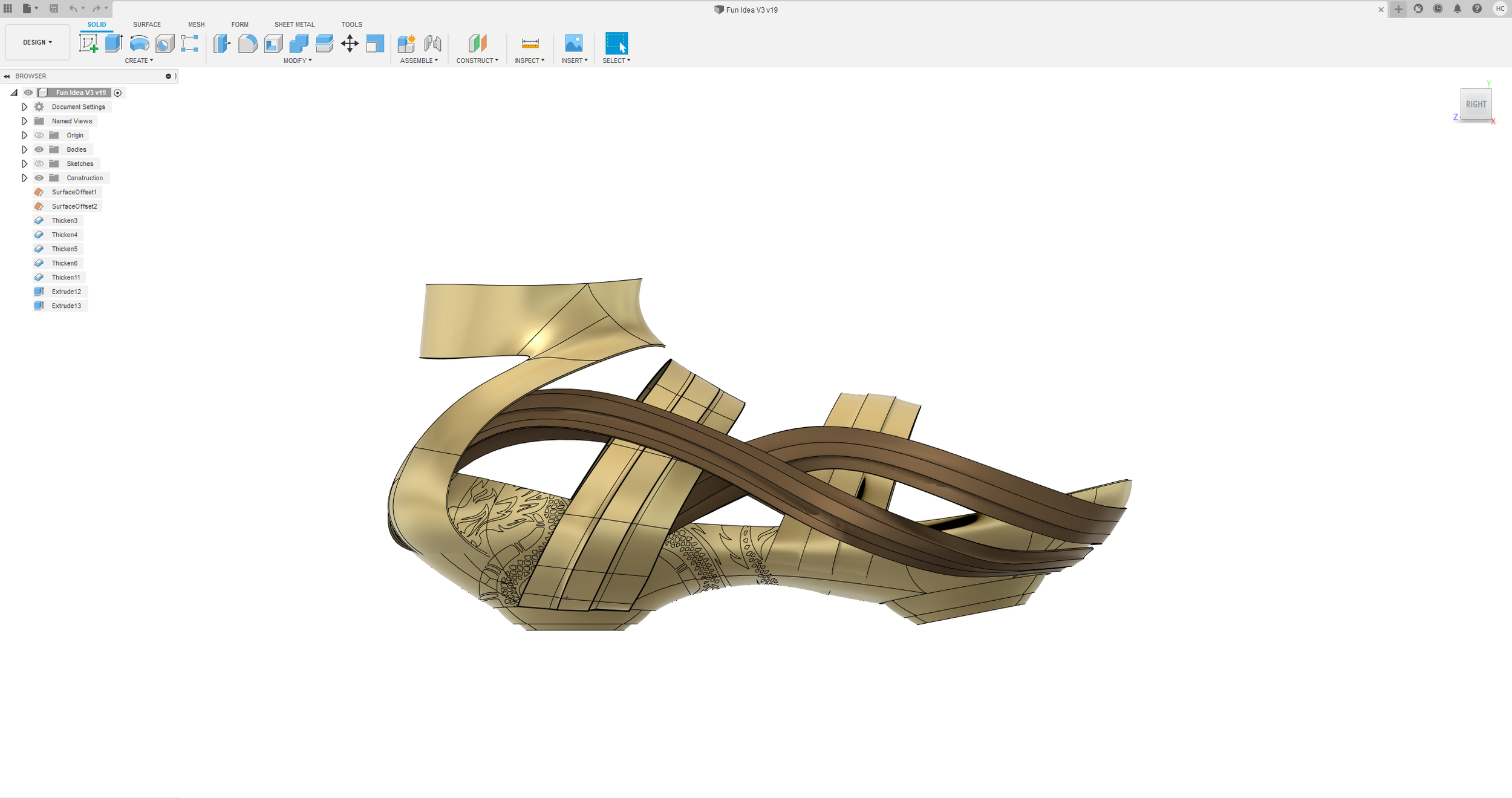This screenshot has width=1512, height=798.
Task: Select the Thicken11 timeline feature
Action: [65, 278]
